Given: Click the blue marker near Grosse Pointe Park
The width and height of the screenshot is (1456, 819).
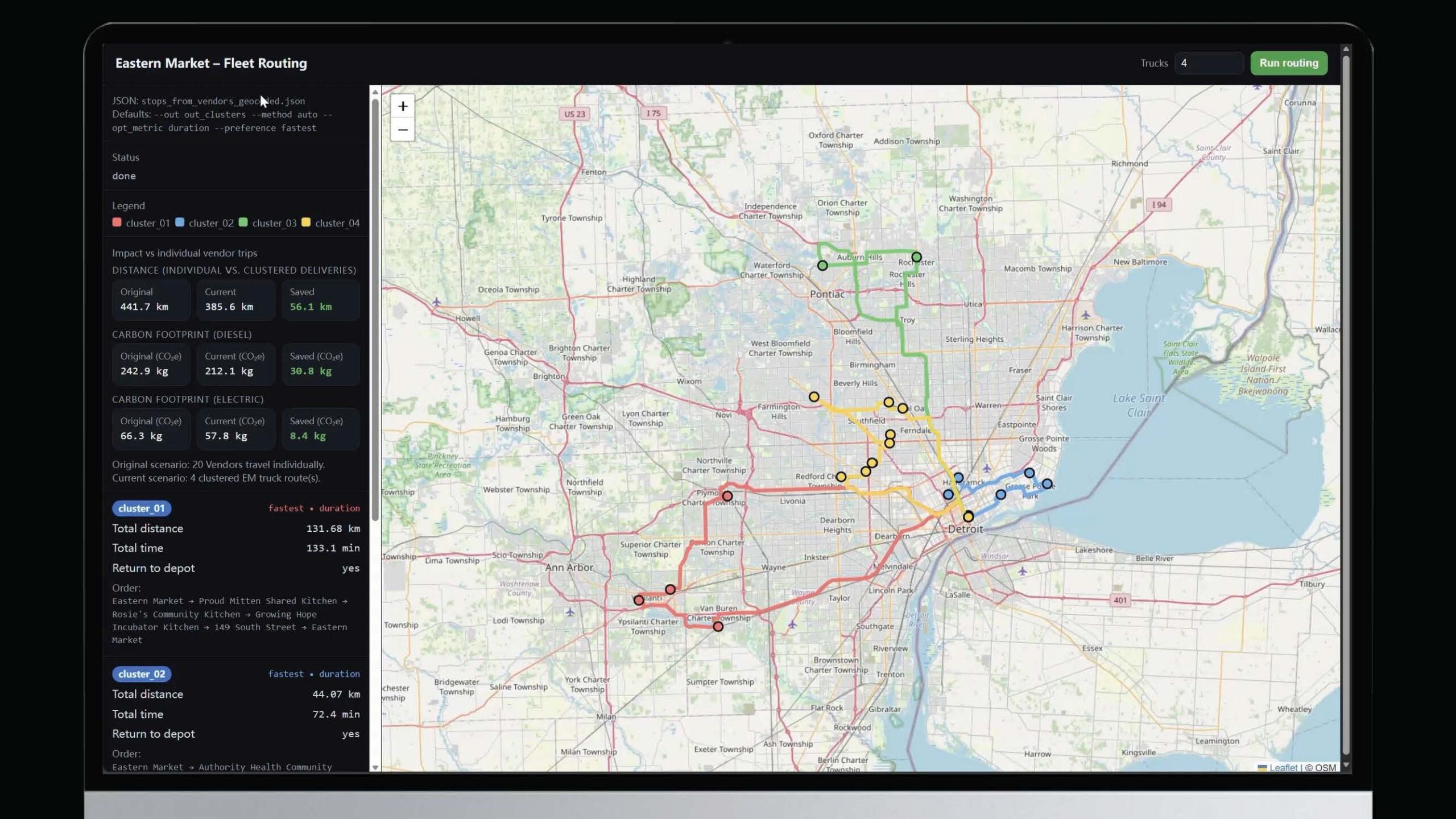Looking at the screenshot, I should (1046, 484).
